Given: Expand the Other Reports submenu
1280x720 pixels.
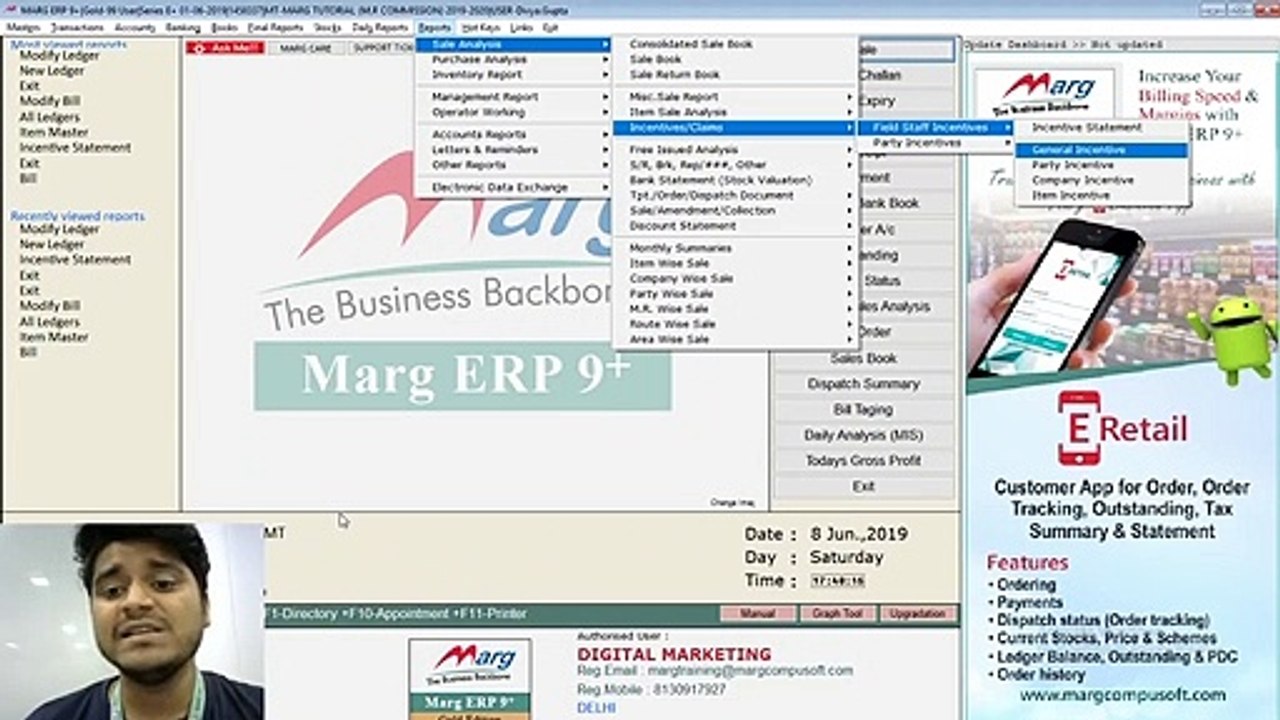Looking at the screenshot, I should coord(514,165).
